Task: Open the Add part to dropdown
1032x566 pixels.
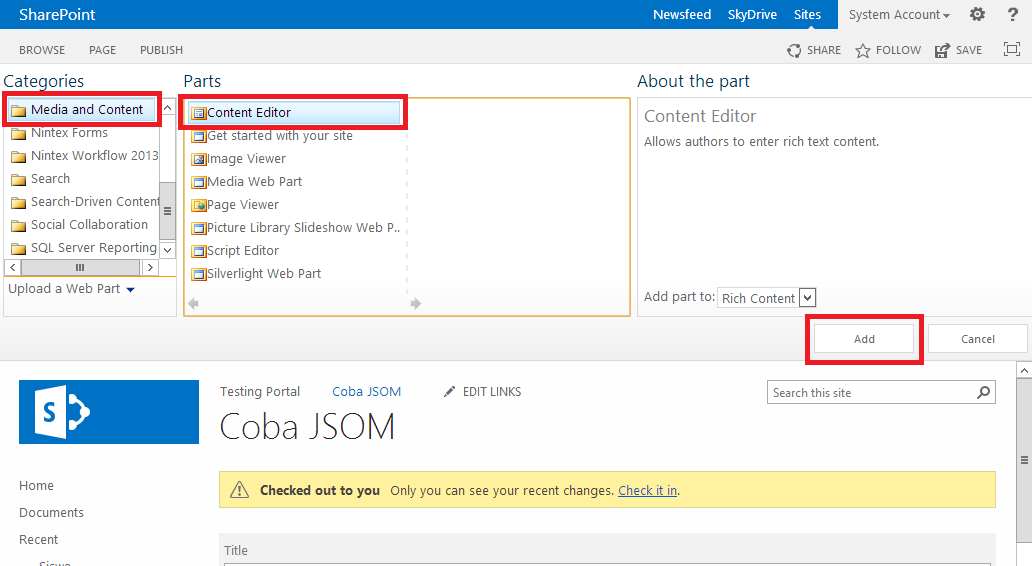Action: [x=808, y=298]
